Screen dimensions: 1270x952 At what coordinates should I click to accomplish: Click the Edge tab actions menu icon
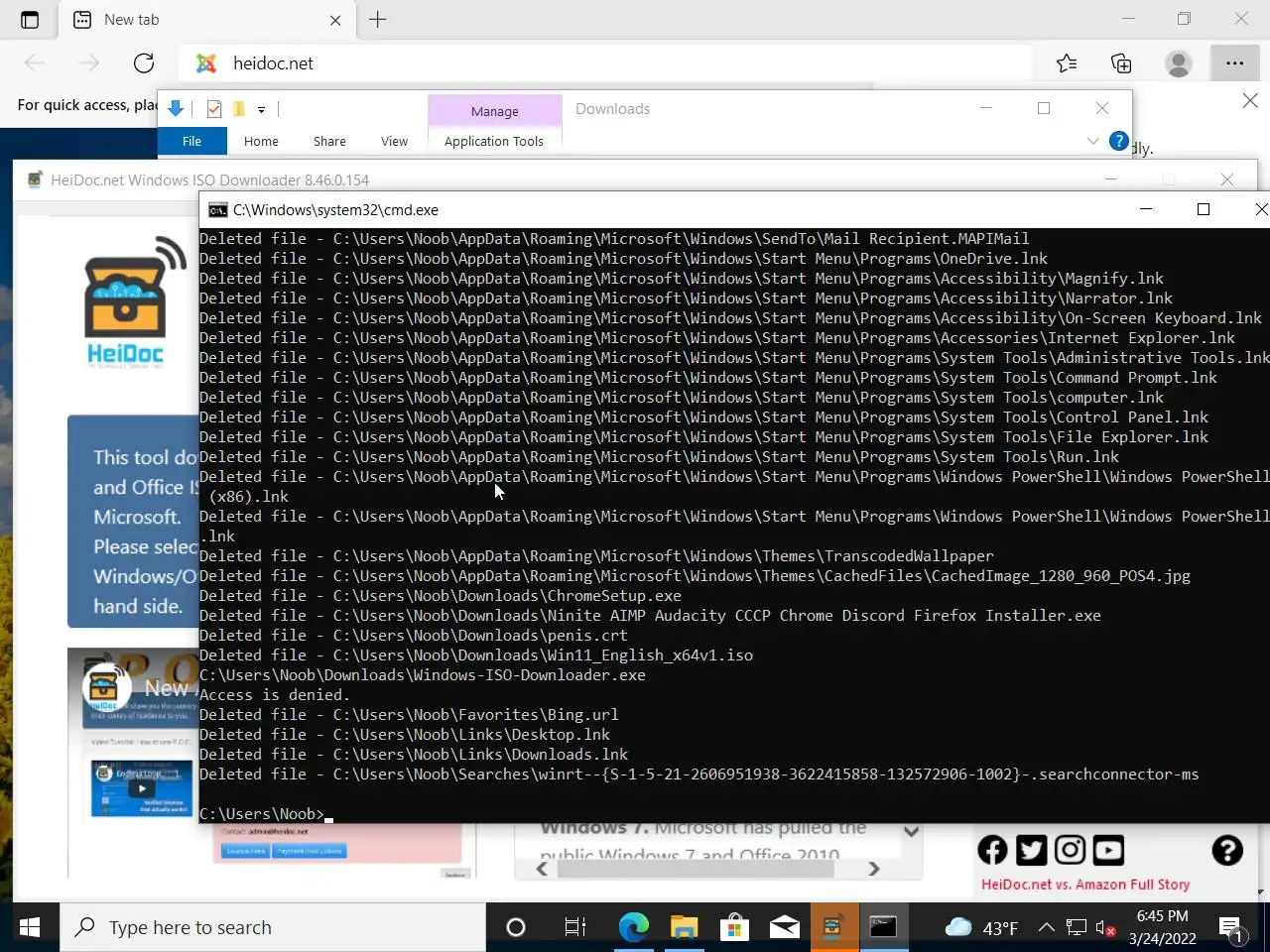pos(30,20)
